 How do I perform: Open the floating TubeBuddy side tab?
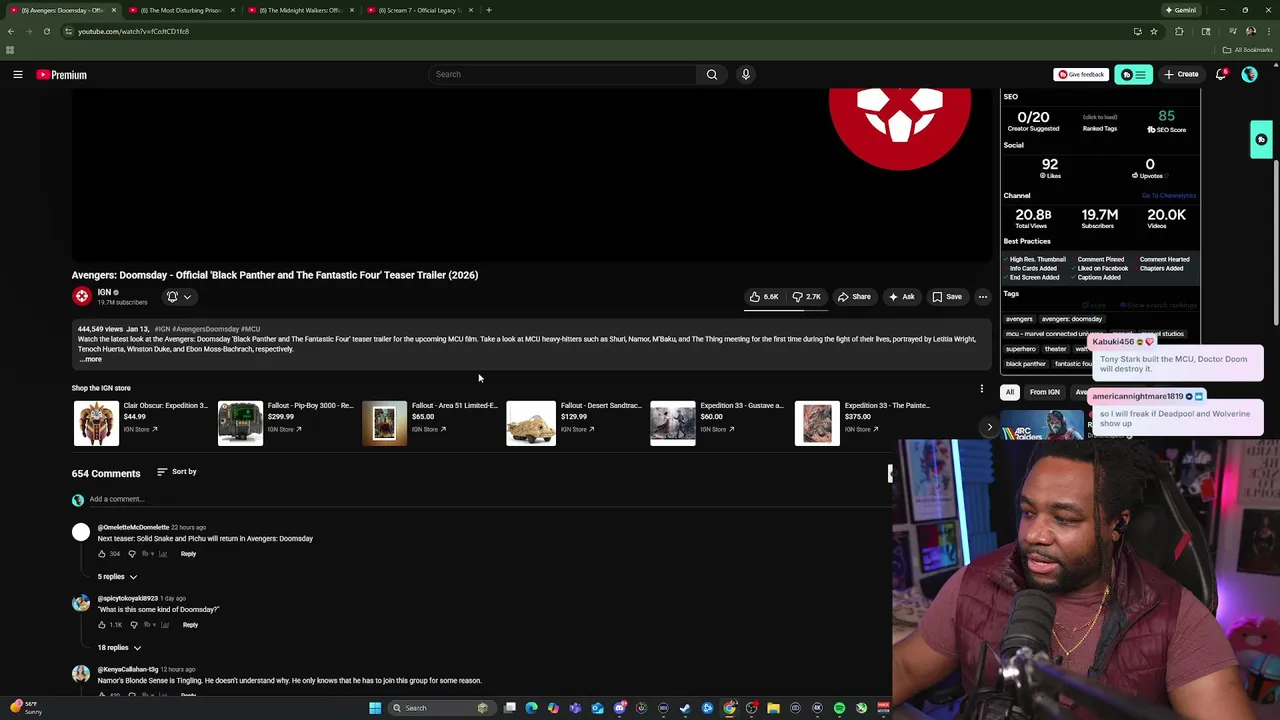click(1261, 140)
